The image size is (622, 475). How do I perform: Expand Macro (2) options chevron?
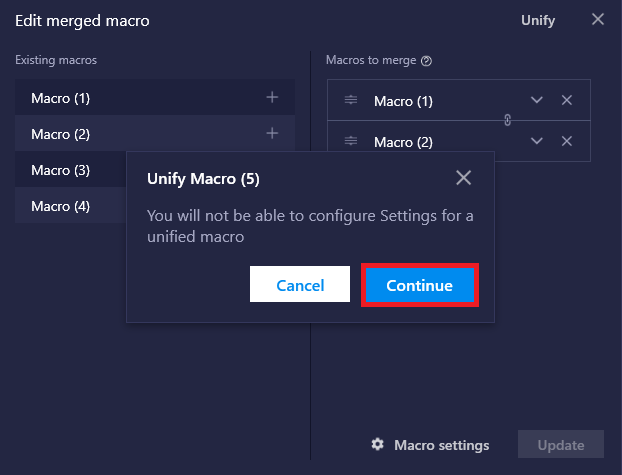point(537,141)
